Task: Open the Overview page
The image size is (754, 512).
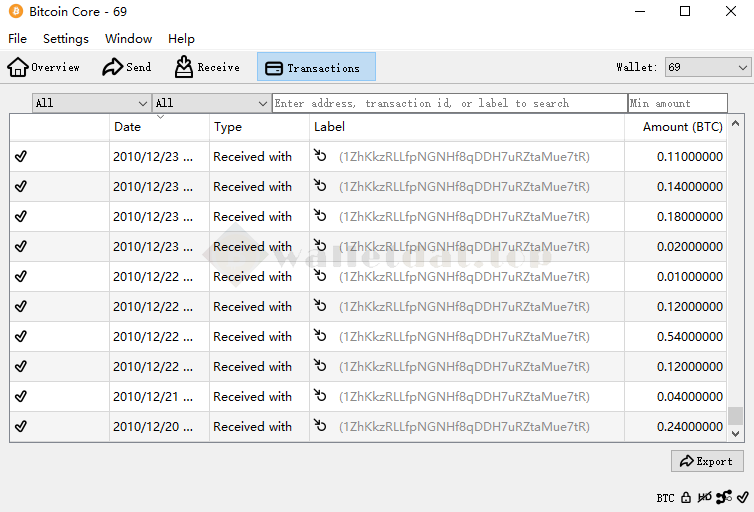Action: click(x=44, y=67)
